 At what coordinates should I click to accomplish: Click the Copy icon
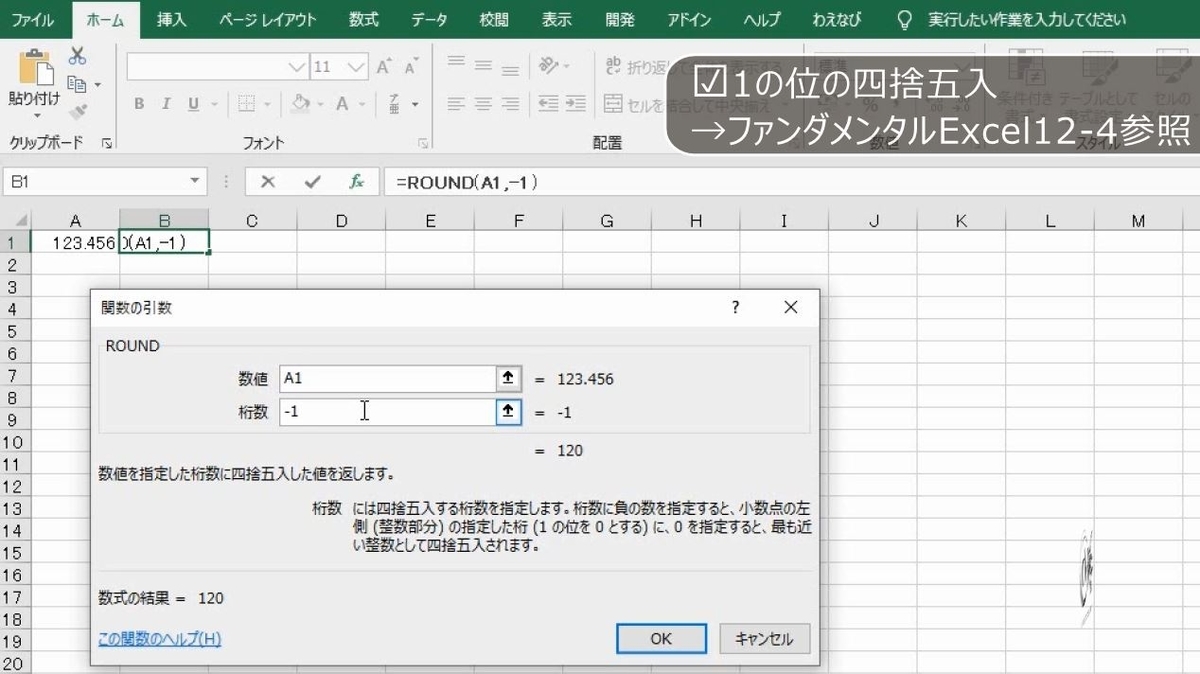[x=76, y=85]
